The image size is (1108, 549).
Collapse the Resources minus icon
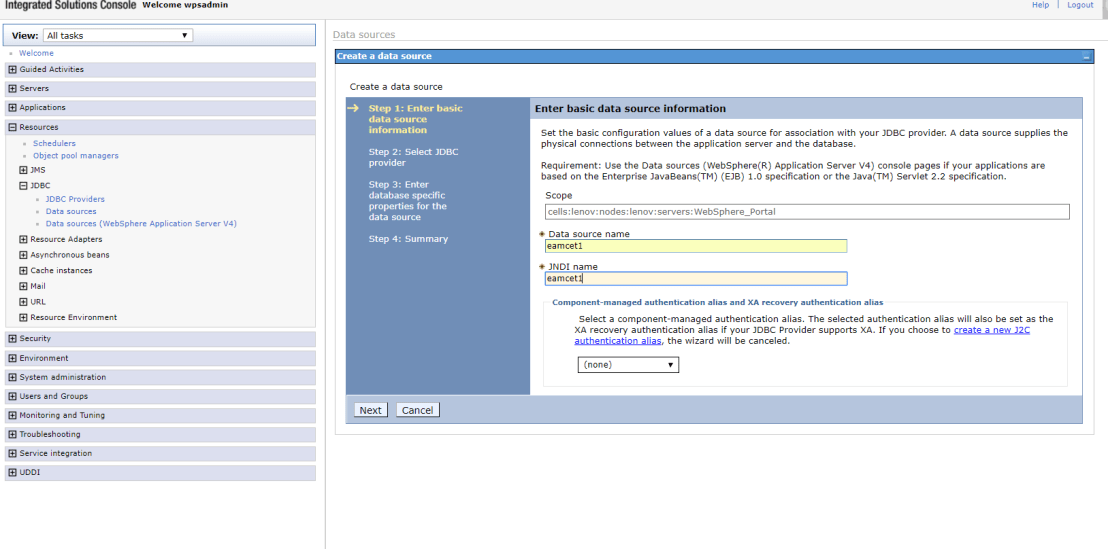coord(12,128)
